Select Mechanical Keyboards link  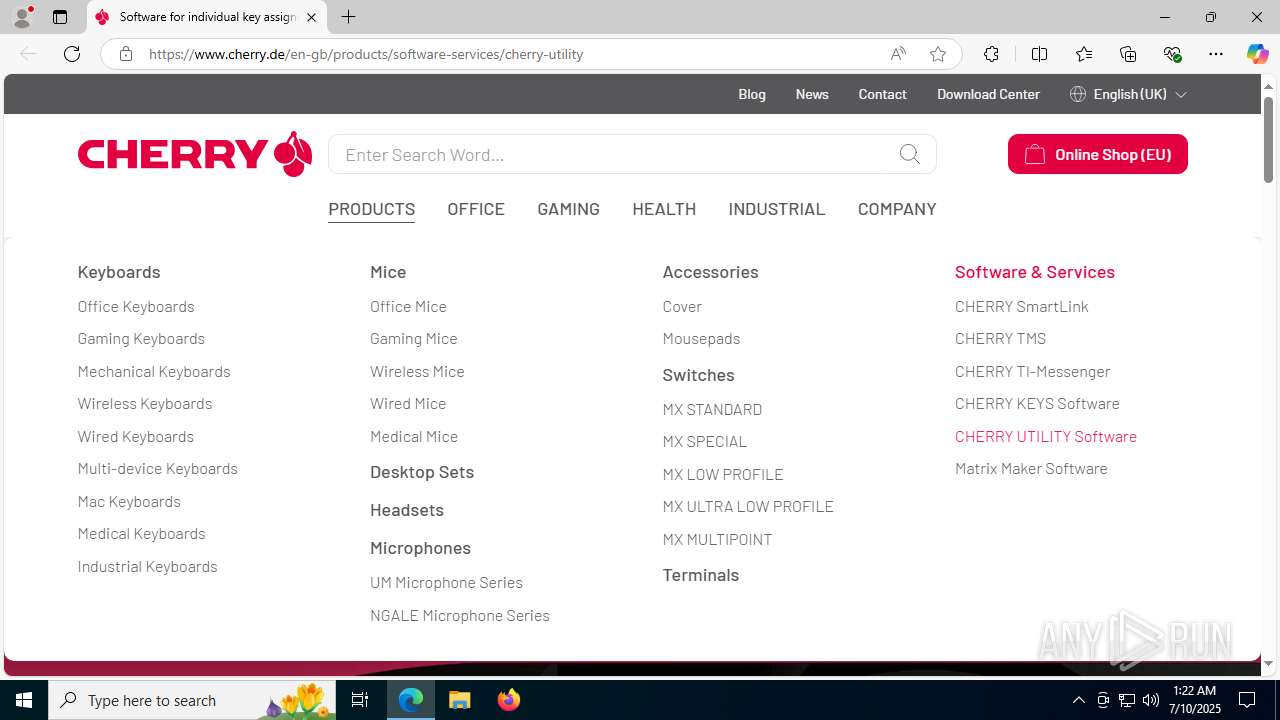pos(154,371)
